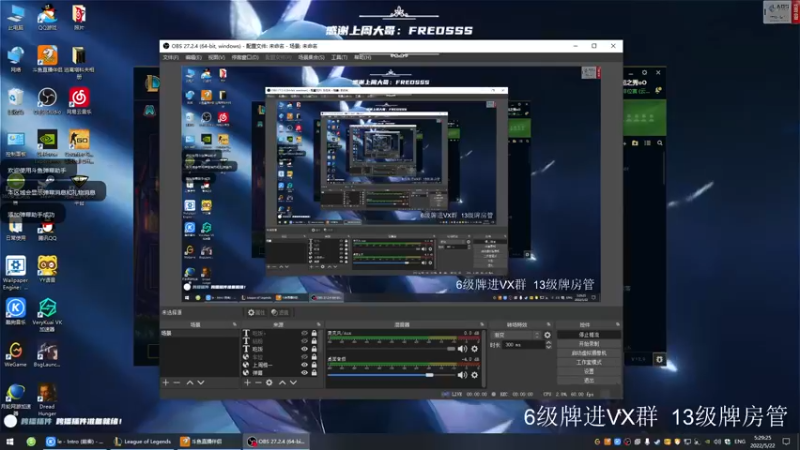Toggle lock of 上周榜一 source

(314, 365)
